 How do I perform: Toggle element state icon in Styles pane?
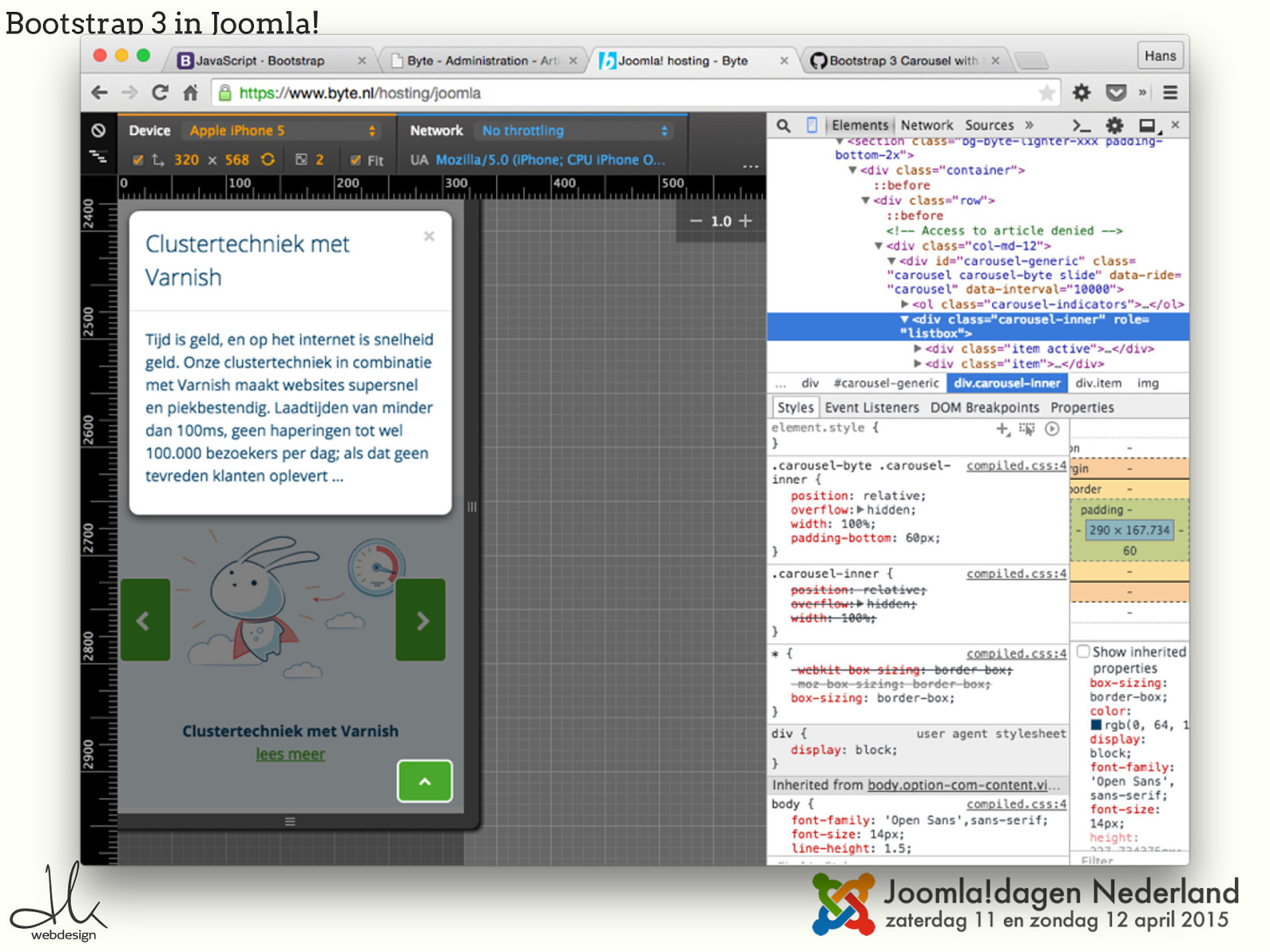pyautogui.click(x=1027, y=429)
